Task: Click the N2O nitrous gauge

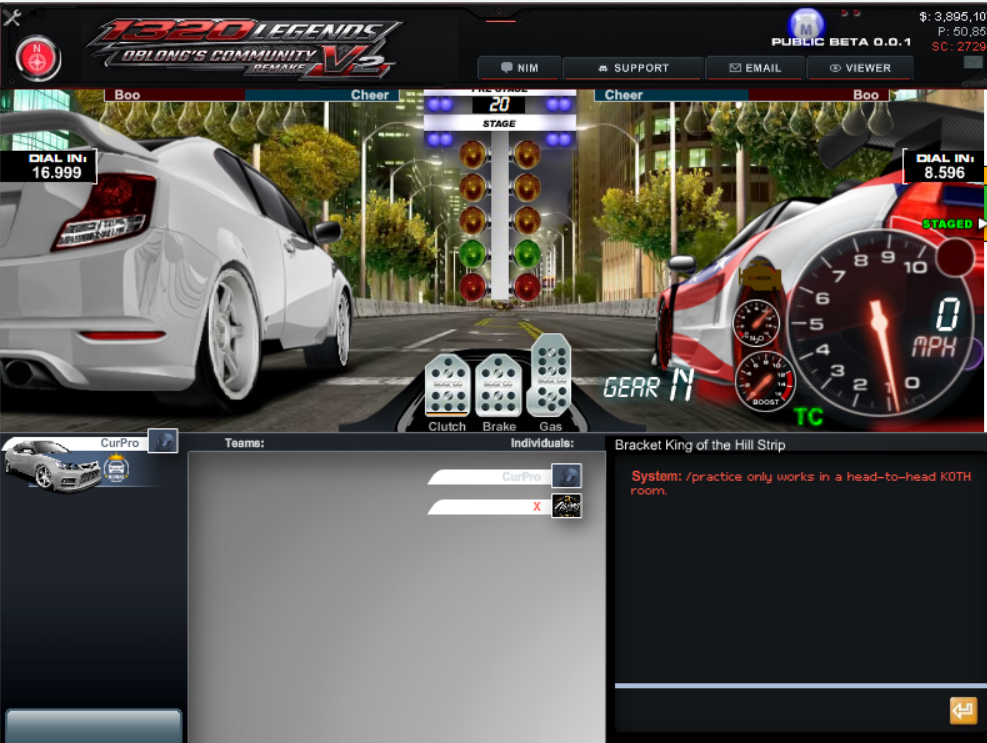Action: click(756, 322)
